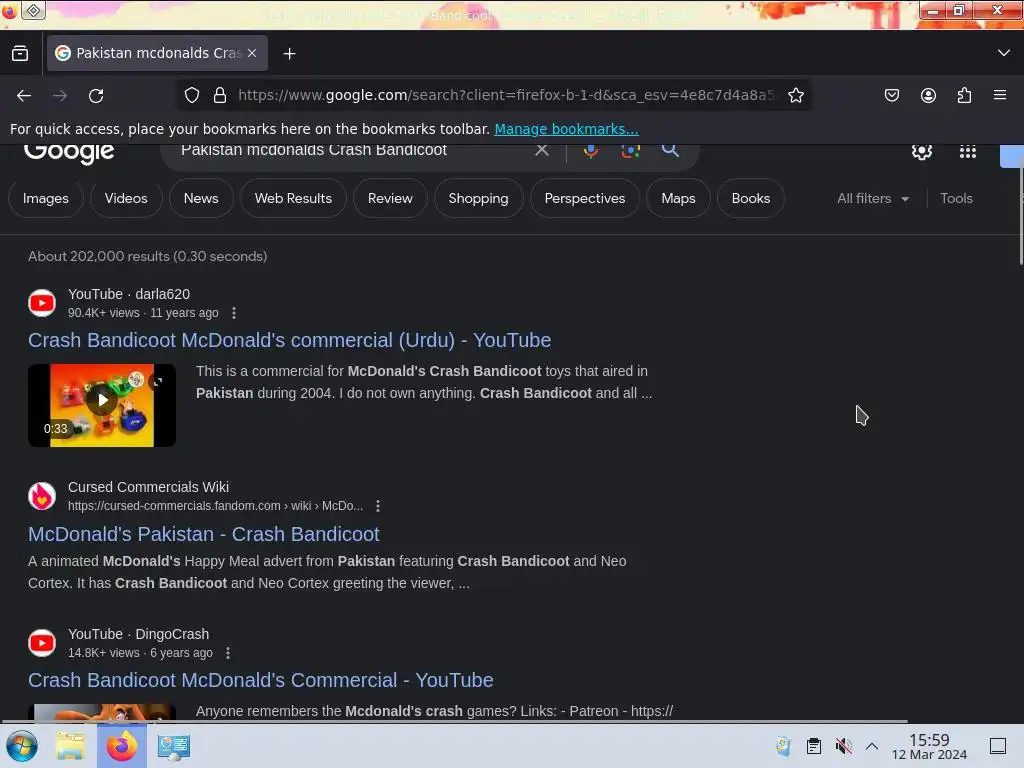Image resolution: width=1024 pixels, height=768 pixels.
Task: Expand the All filters dropdown
Action: [x=873, y=199]
